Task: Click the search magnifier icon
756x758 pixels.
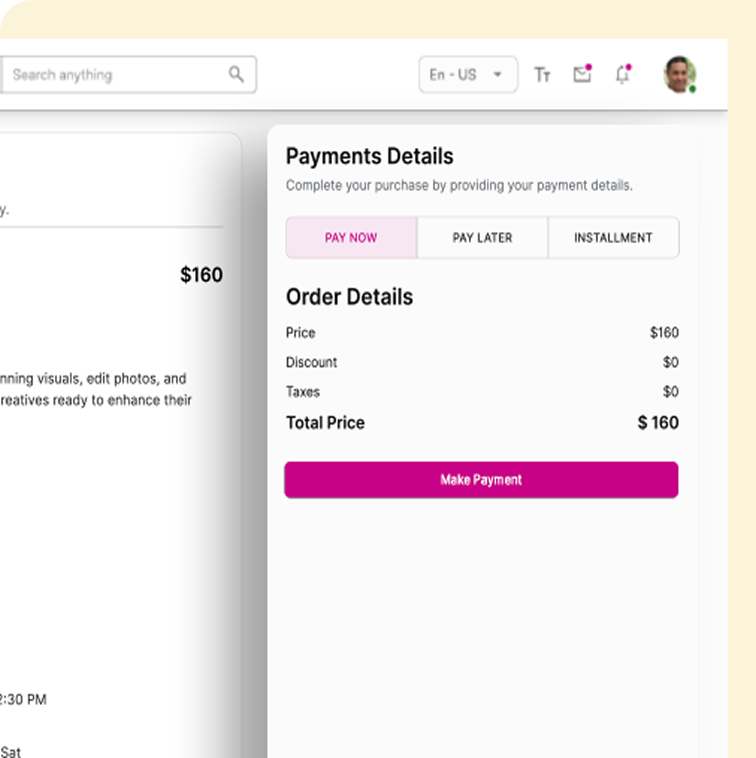Action: coord(236,74)
